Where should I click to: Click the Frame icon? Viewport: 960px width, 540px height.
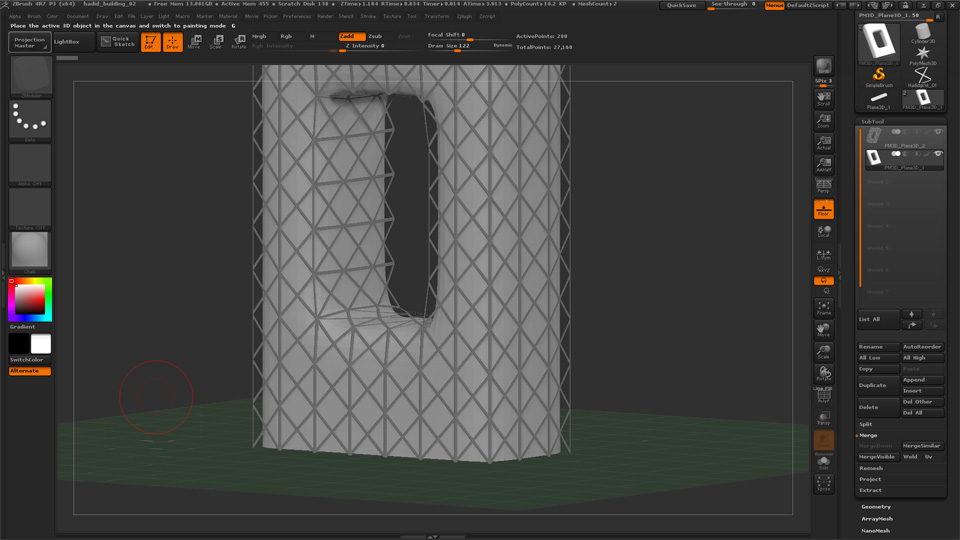click(x=823, y=307)
